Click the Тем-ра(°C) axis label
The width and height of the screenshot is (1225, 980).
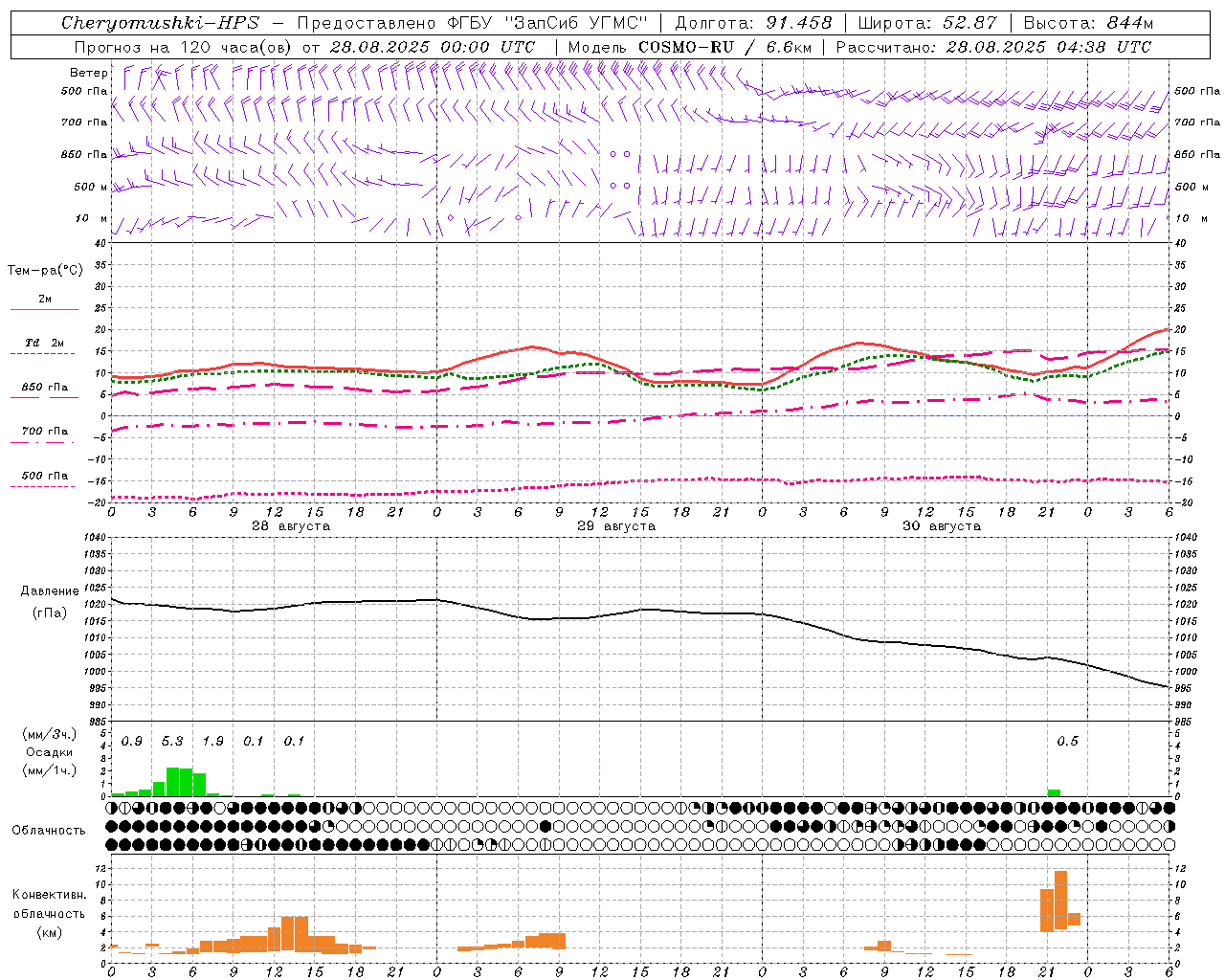tap(45, 271)
